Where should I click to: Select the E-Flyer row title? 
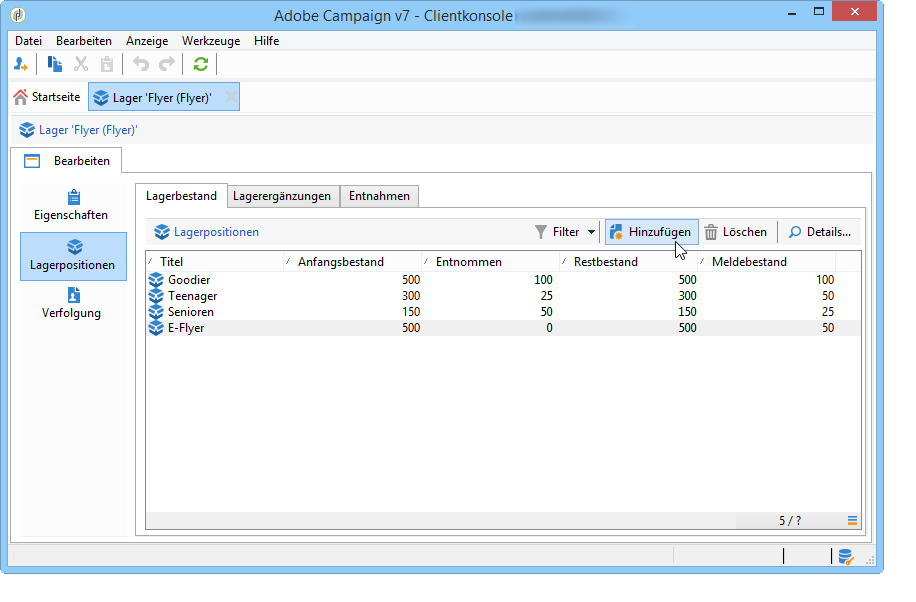(x=186, y=328)
